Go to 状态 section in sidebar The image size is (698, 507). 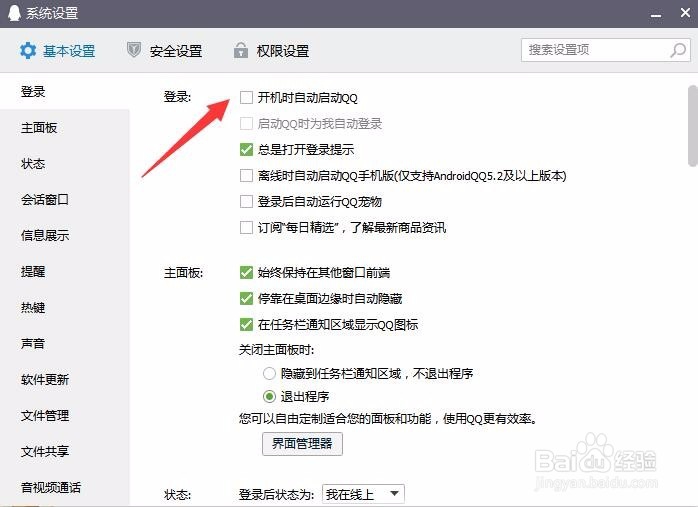(x=65, y=164)
